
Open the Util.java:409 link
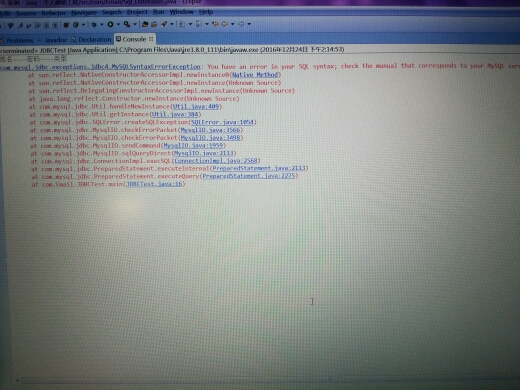coord(196,107)
